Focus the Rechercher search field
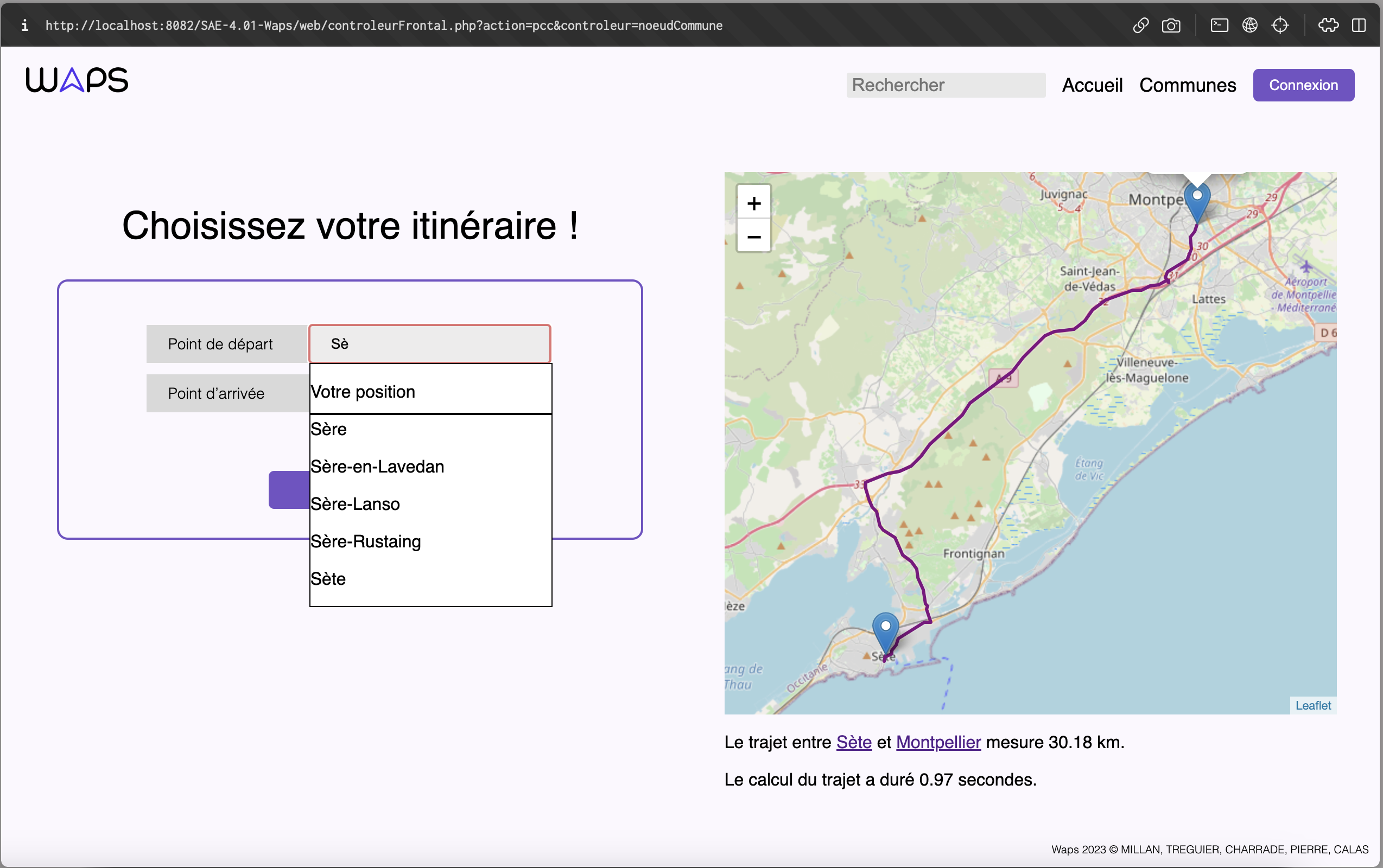 946,85
